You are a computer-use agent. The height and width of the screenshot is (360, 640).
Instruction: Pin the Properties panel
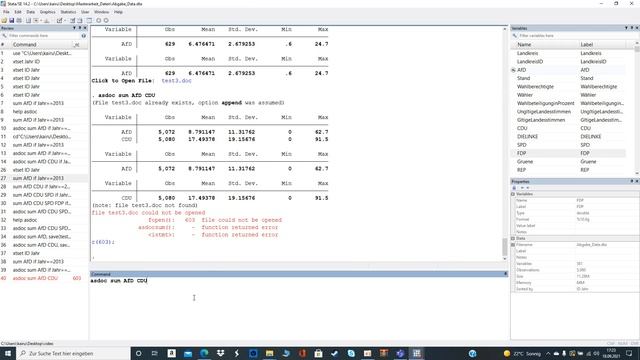[632, 181]
